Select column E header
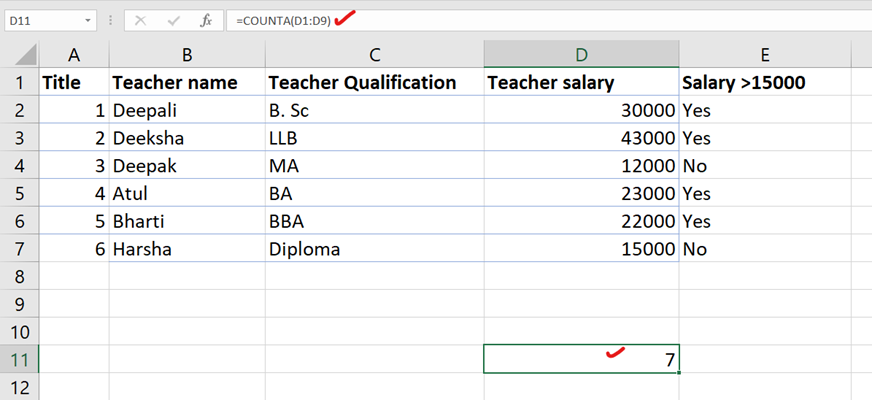Screen dimensions: 872x400 (x=764, y=54)
